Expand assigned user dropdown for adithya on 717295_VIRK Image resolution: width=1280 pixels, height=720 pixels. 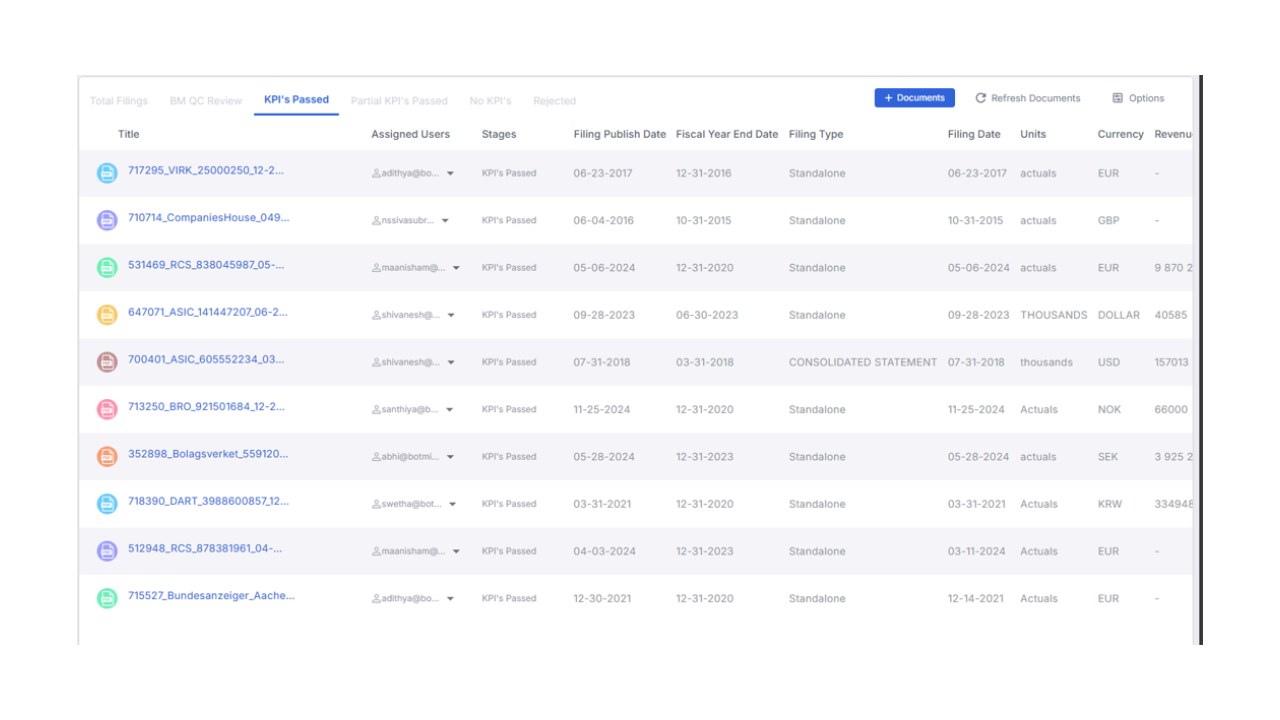tap(450, 174)
